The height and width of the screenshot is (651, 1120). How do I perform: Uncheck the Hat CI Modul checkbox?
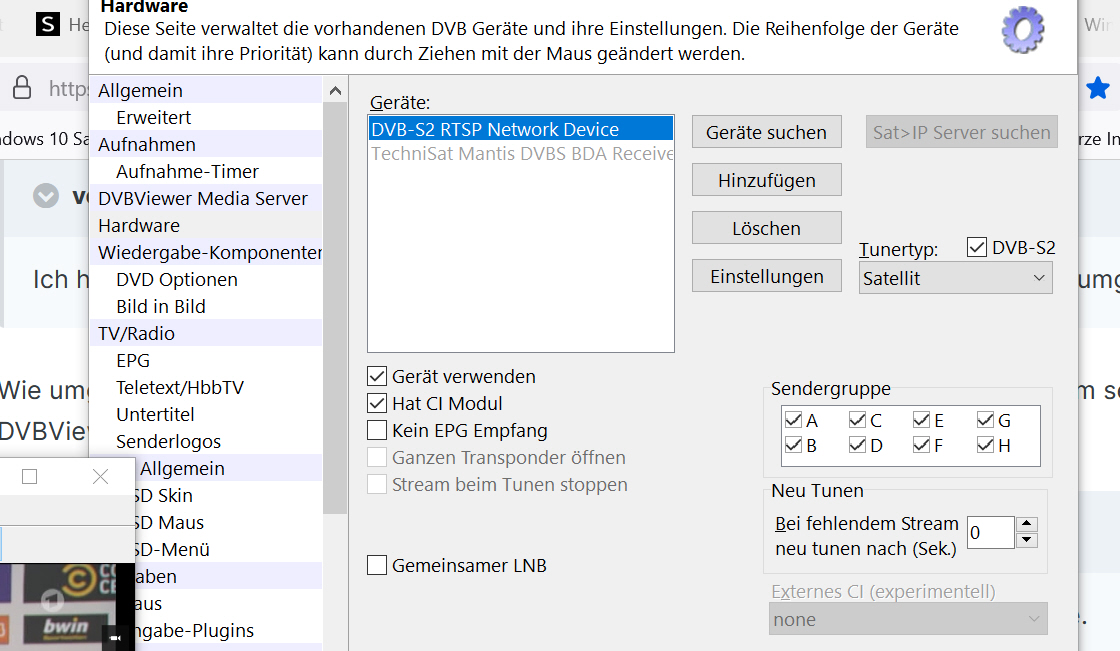coord(377,403)
